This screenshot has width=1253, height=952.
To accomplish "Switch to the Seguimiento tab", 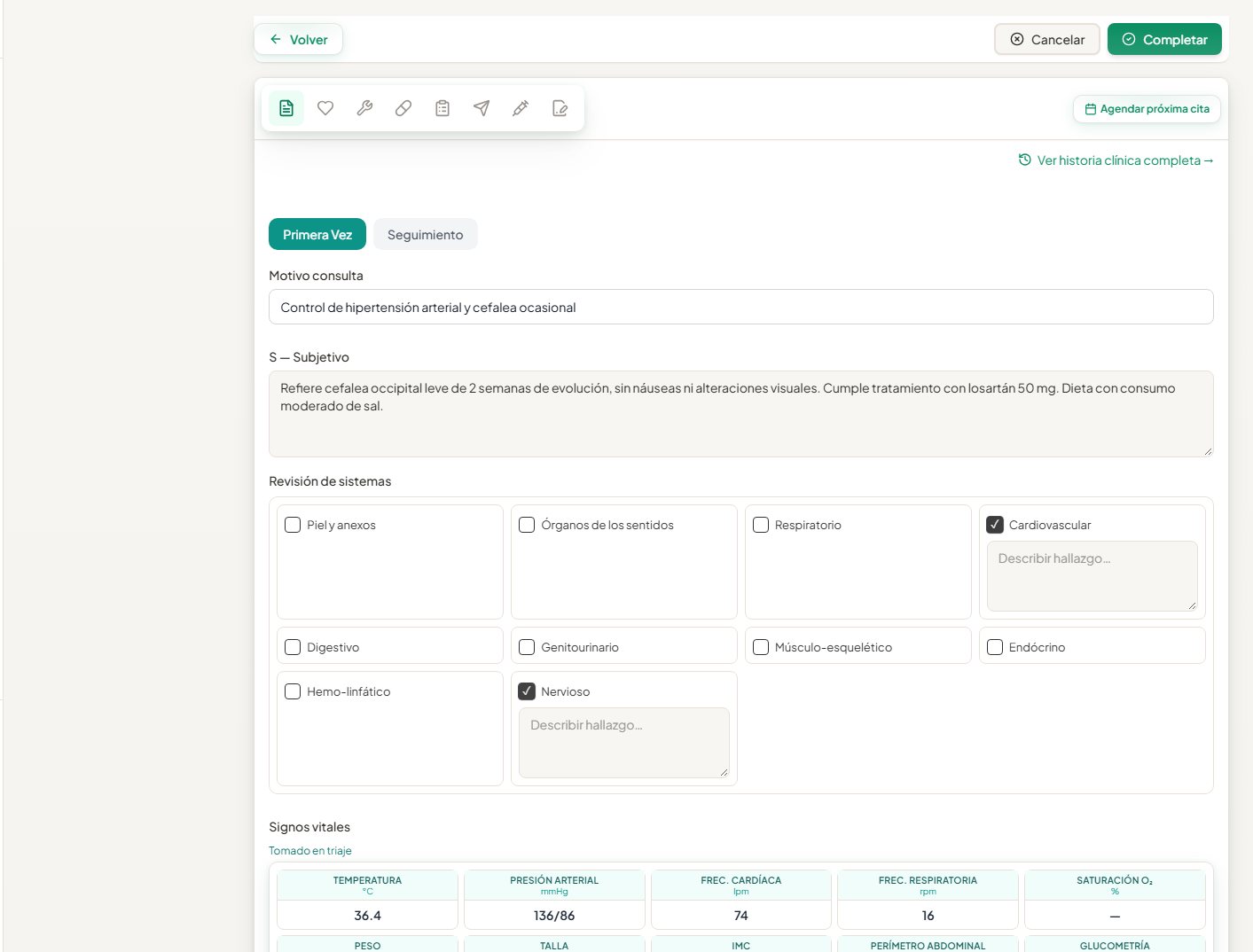I will (426, 235).
